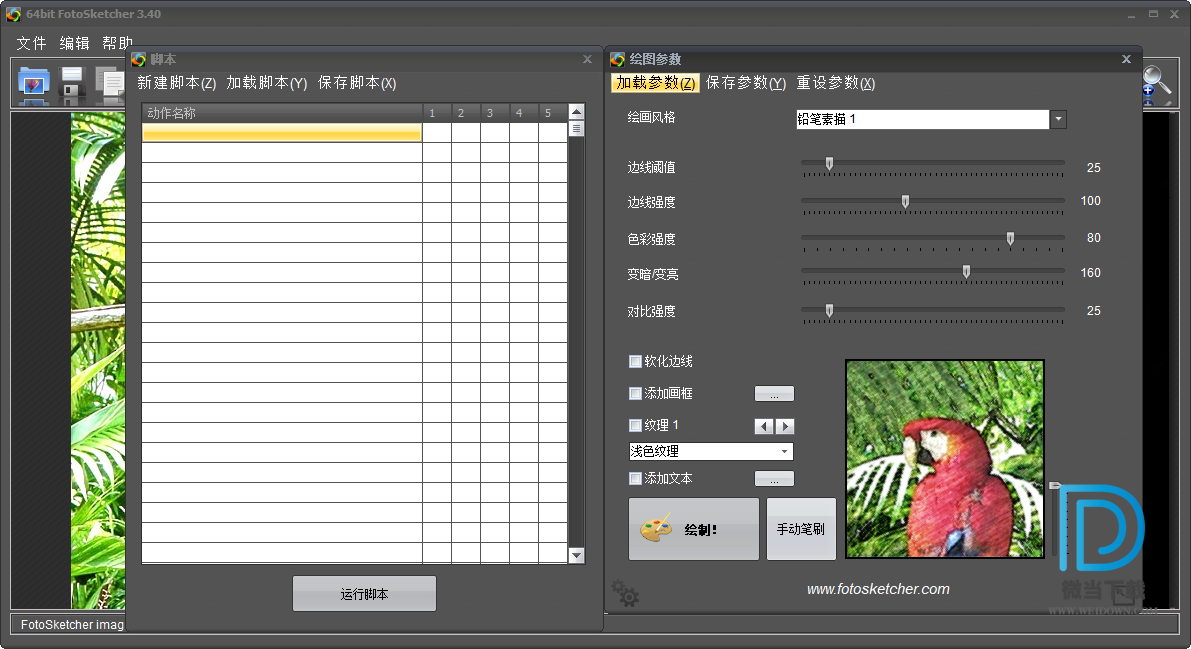Click the 绘制! palette draw button
The width and height of the screenshot is (1191, 649).
(x=693, y=529)
